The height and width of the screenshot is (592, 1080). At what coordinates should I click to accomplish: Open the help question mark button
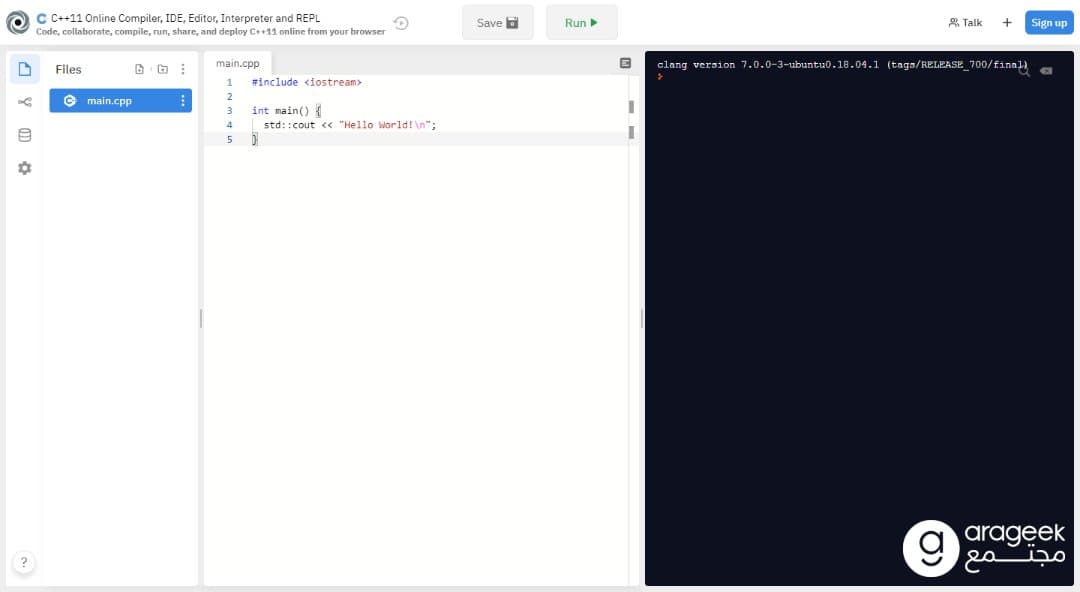(23, 562)
